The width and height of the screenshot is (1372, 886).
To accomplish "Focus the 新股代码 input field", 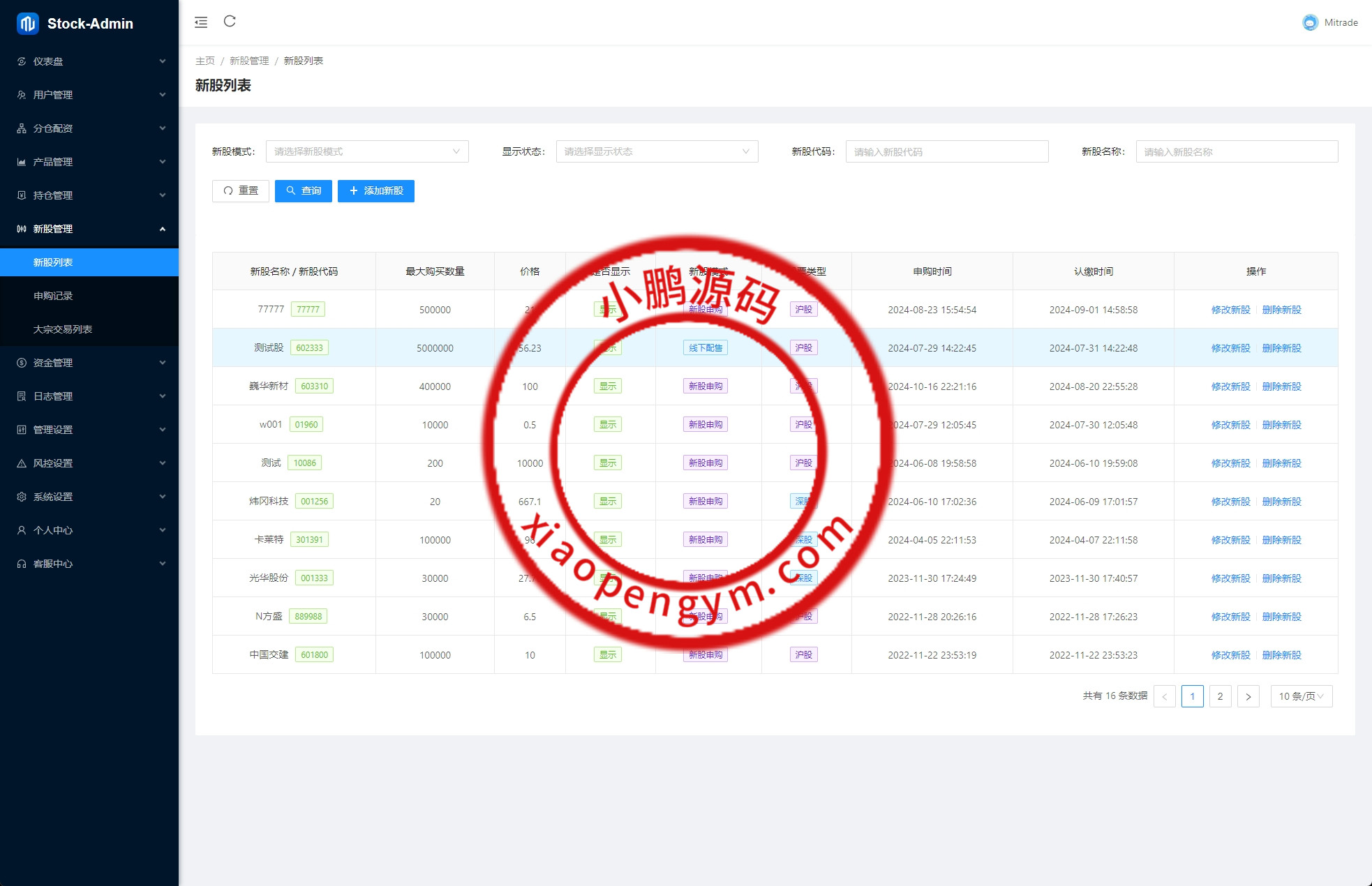I will pyautogui.click(x=946, y=151).
